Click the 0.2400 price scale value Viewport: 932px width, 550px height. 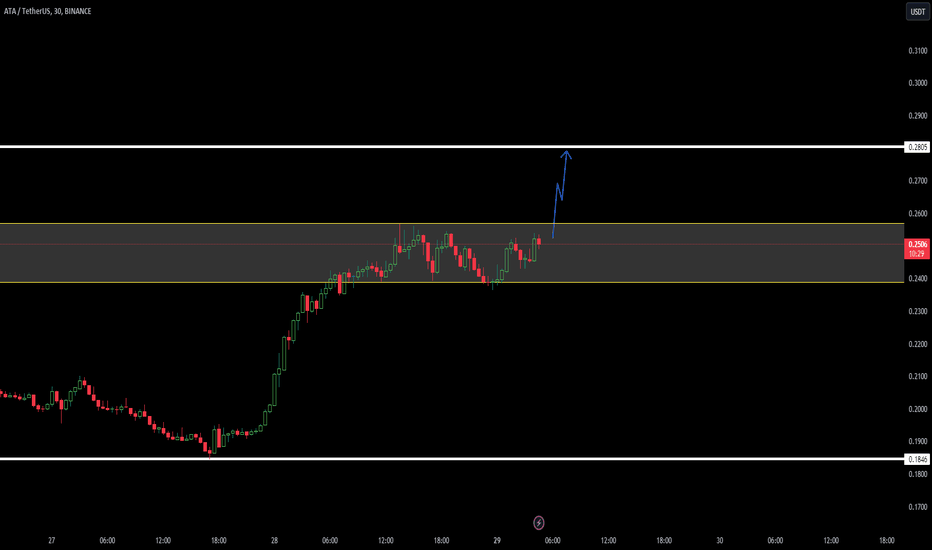[x=917, y=278]
